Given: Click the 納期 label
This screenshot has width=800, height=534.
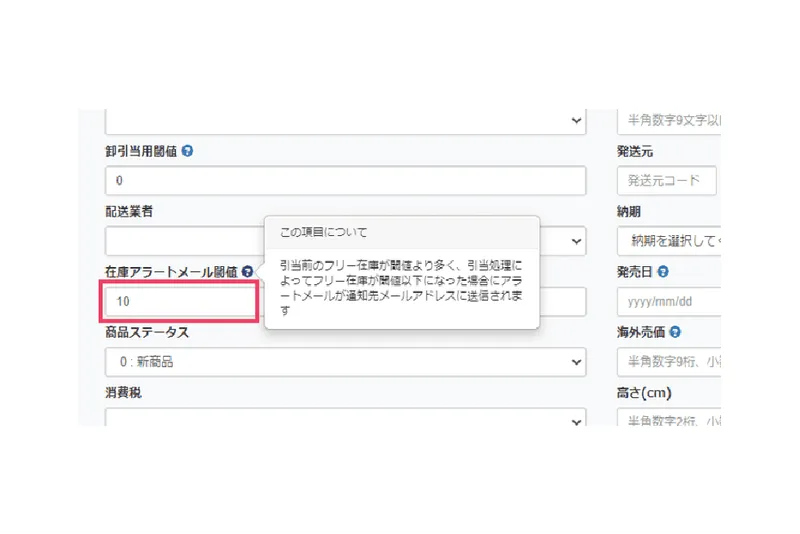Looking at the screenshot, I should coord(629,211).
